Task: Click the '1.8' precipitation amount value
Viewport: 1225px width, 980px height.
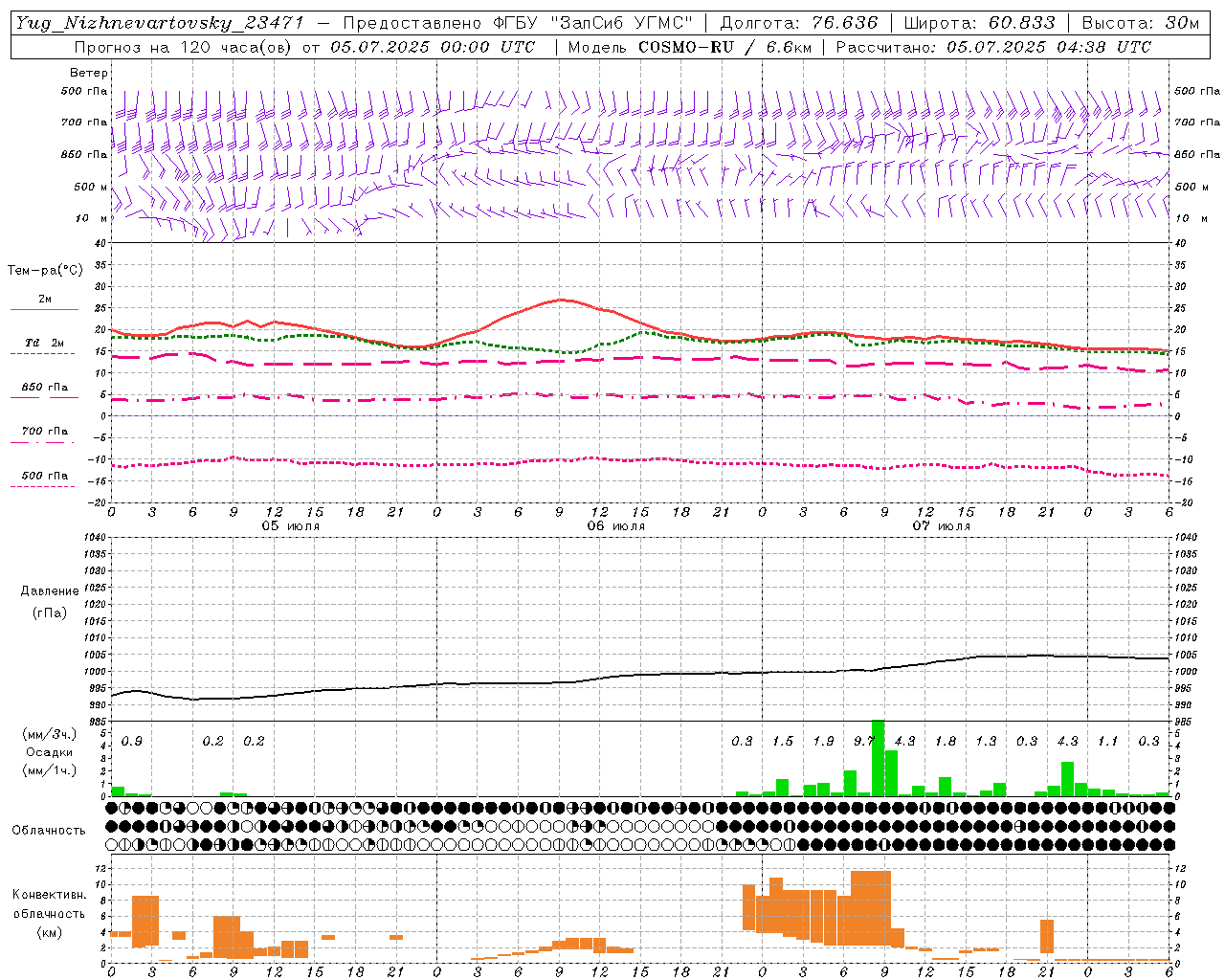Action: point(945,742)
